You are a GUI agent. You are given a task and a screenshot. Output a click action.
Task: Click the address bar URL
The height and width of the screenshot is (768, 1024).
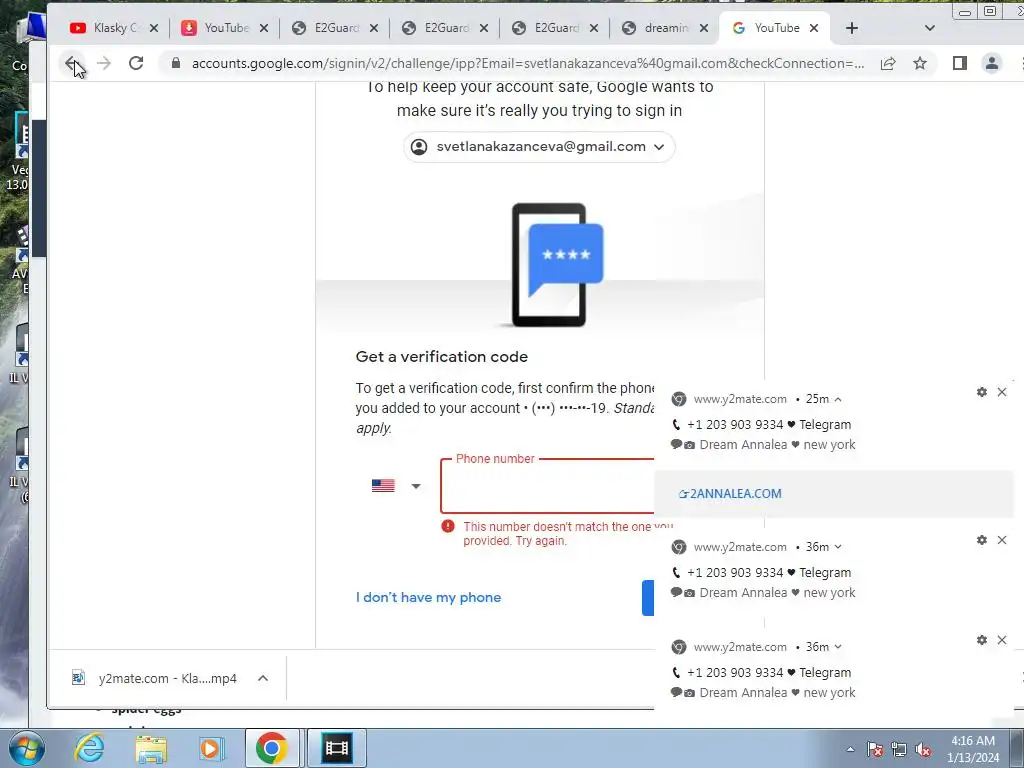coord(528,63)
